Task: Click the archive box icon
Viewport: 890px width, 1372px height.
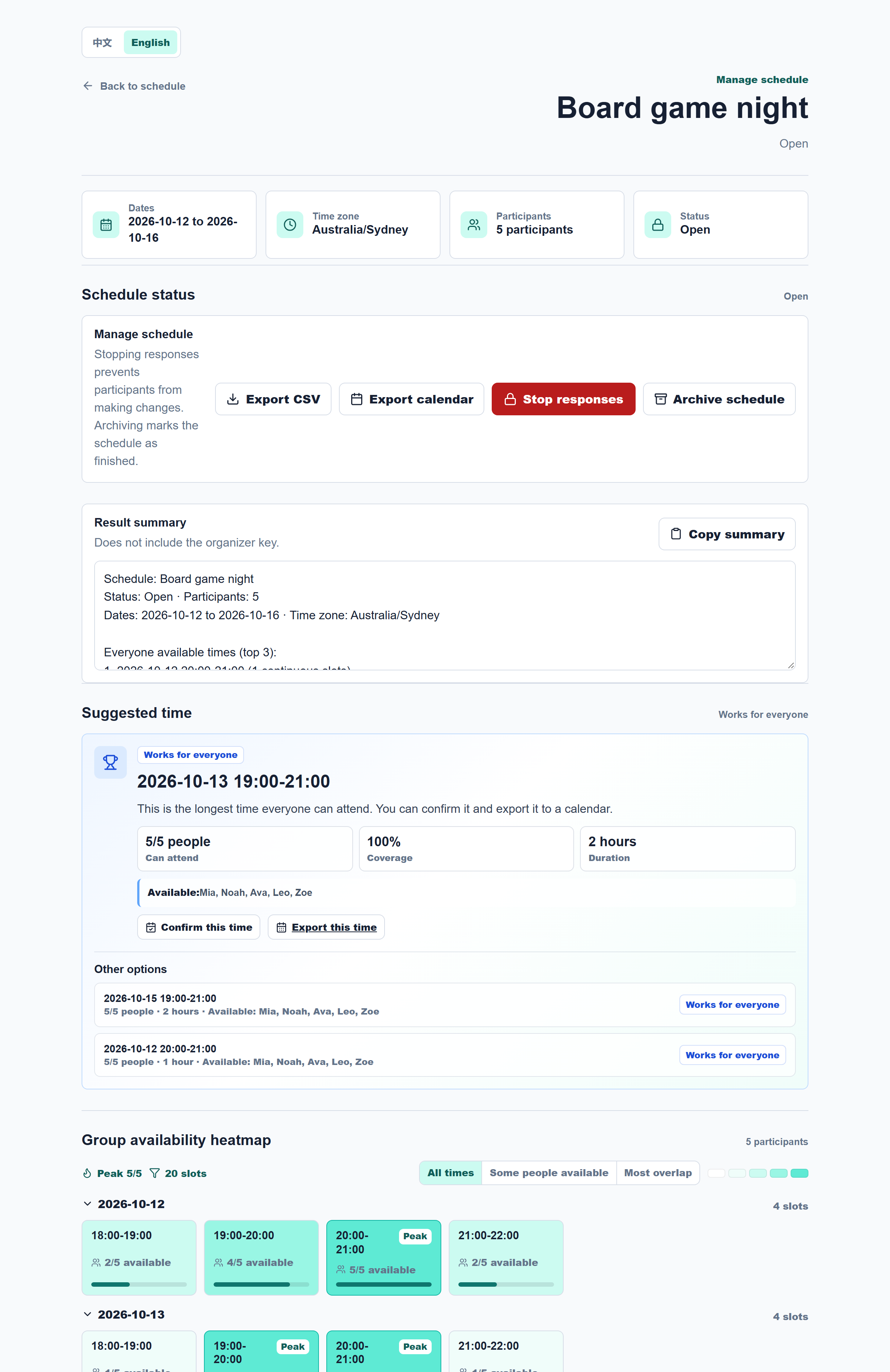Action: point(660,399)
